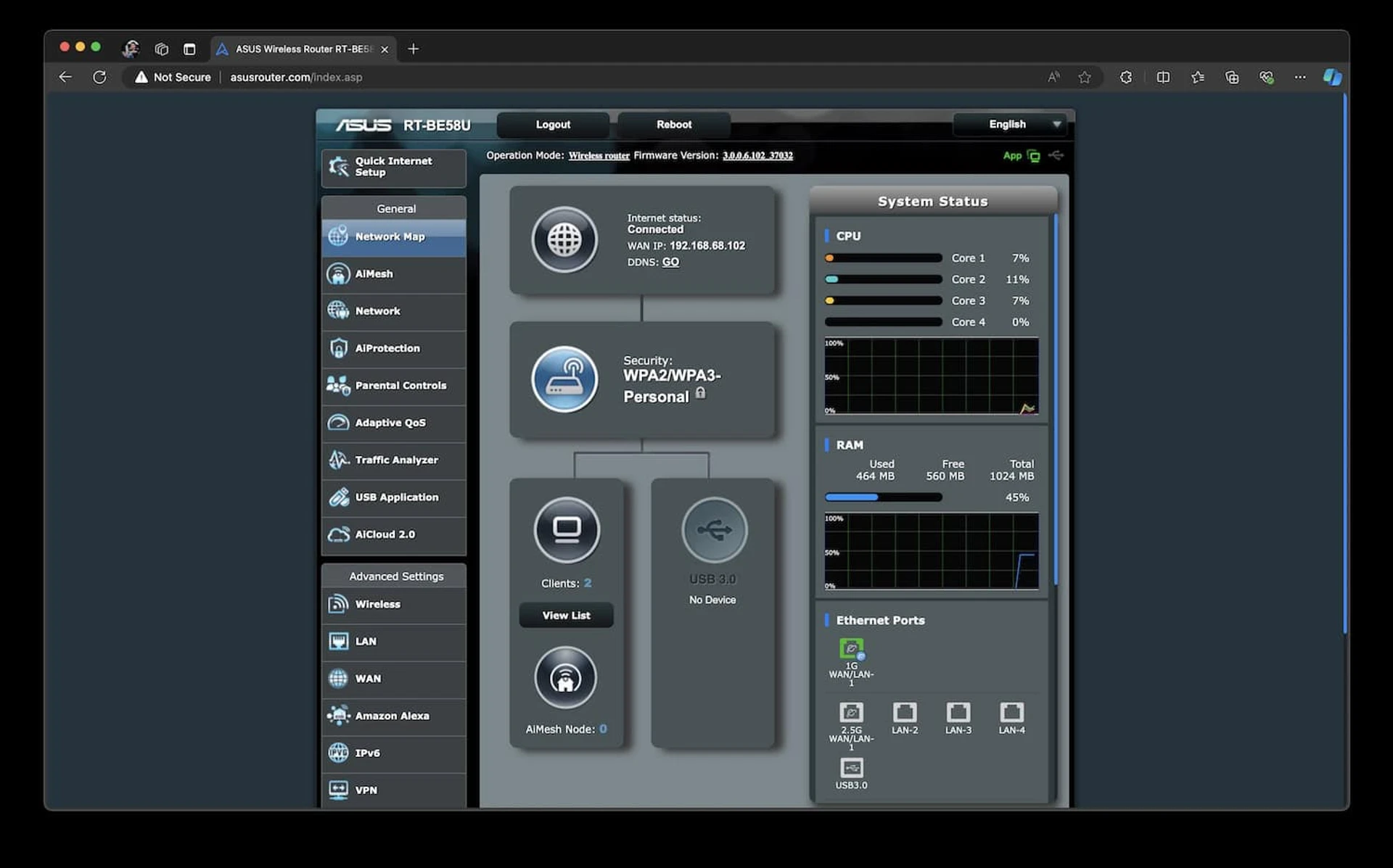Click the Not Secure site warning
This screenshot has width=1393, height=868.
pyautogui.click(x=173, y=77)
